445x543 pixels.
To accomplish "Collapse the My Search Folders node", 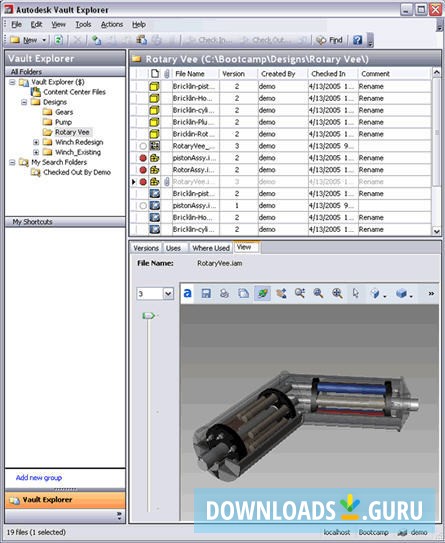I will pos(12,162).
